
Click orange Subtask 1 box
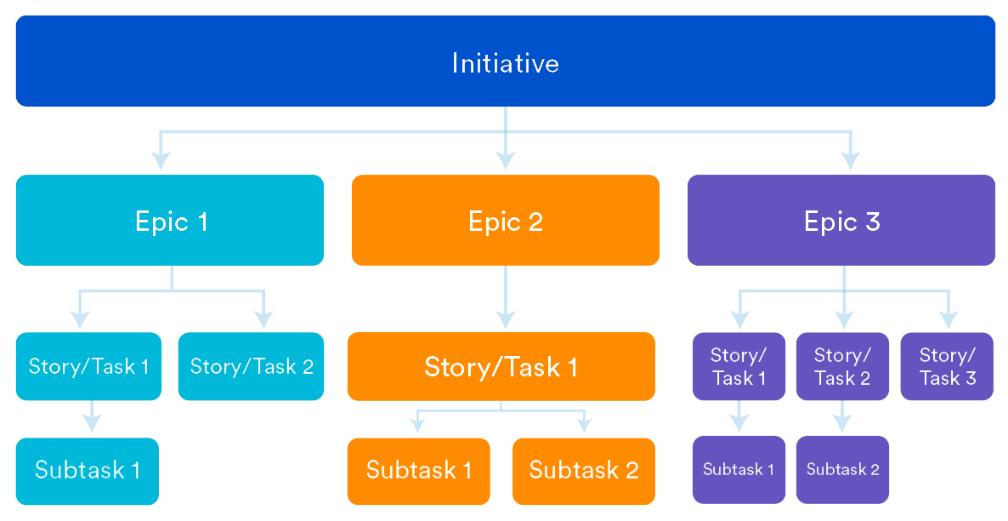(x=418, y=471)
